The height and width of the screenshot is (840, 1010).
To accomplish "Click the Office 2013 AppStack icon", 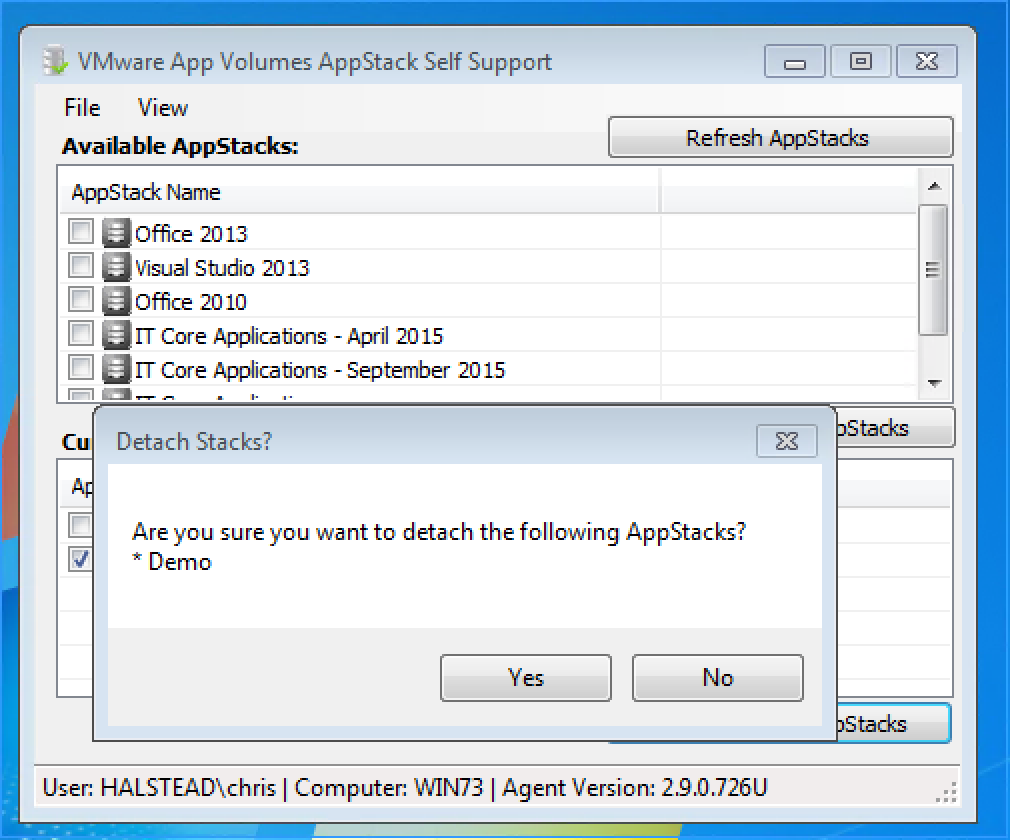I will pyautogui.click(x=118, y=234).
